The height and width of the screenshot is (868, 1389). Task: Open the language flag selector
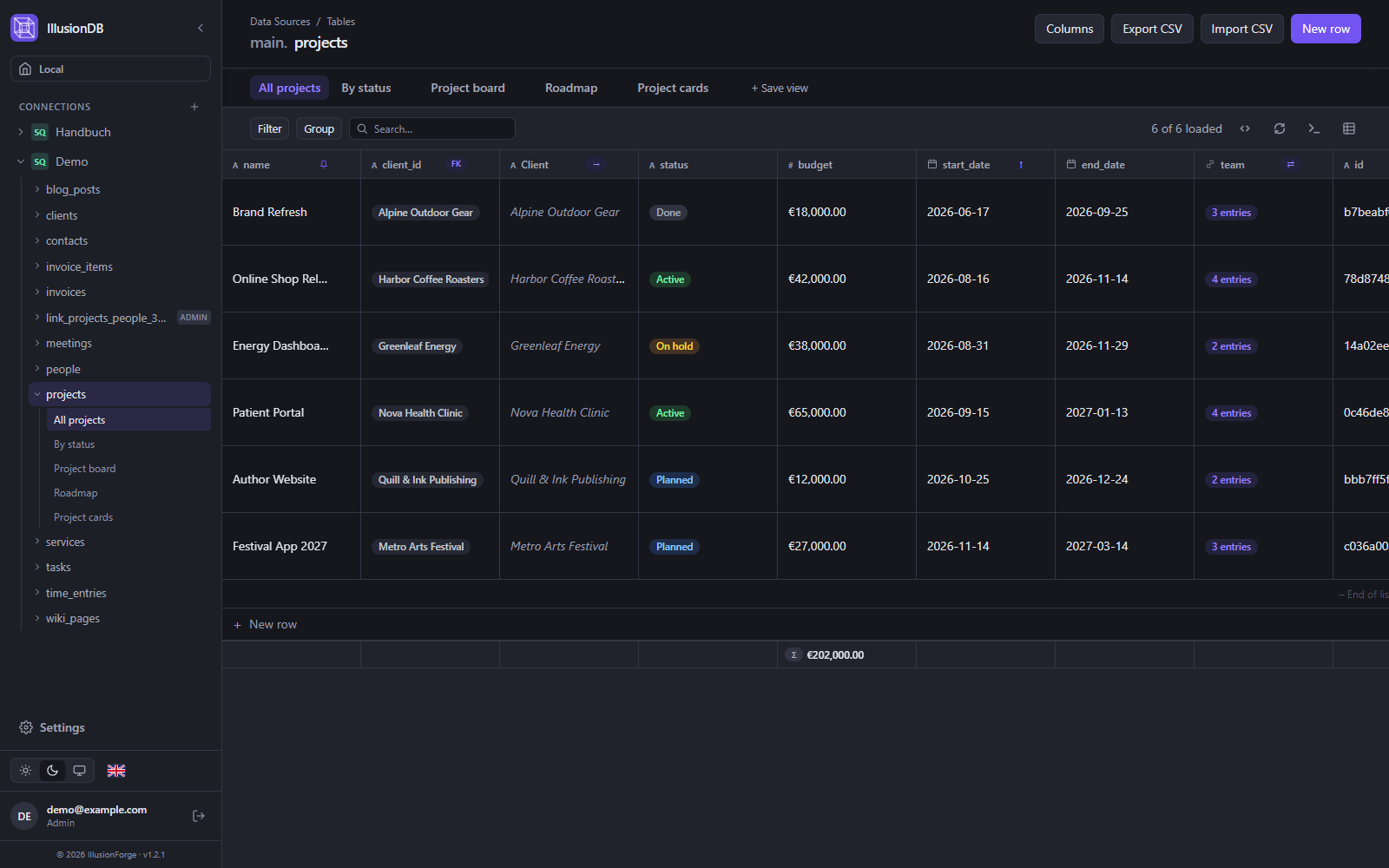point(116,771)
